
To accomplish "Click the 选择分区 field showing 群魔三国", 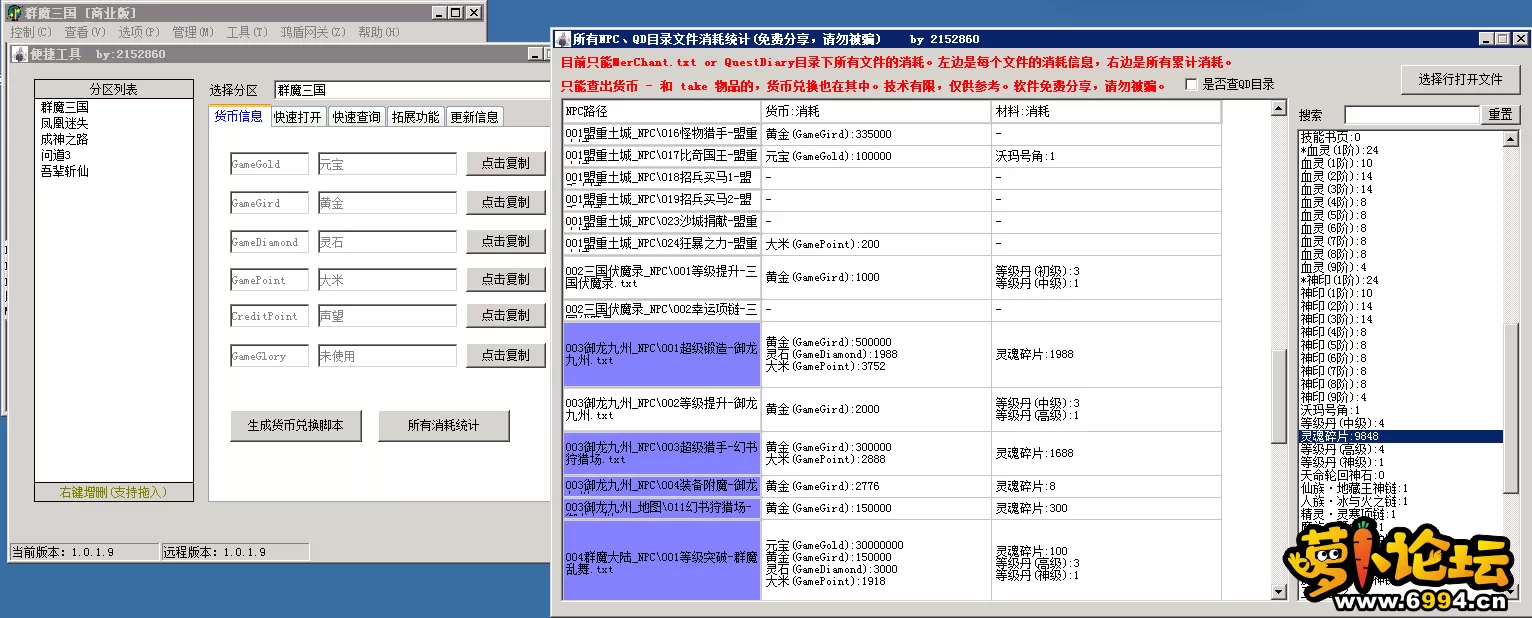I will [412, 90].
